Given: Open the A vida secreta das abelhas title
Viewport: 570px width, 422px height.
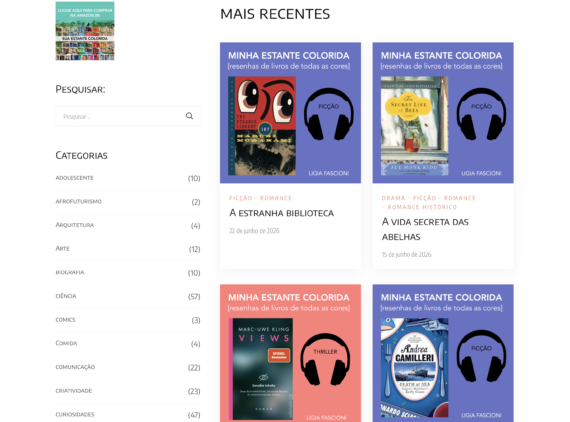Looking at the screenshot, I should click(425, 229).
